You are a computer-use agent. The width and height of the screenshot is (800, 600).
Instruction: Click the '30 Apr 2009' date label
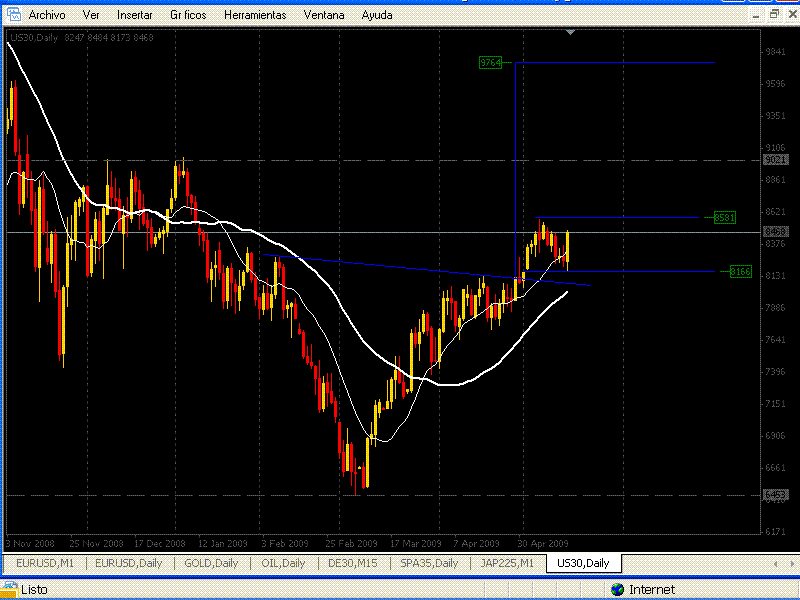tap(542, 543)
